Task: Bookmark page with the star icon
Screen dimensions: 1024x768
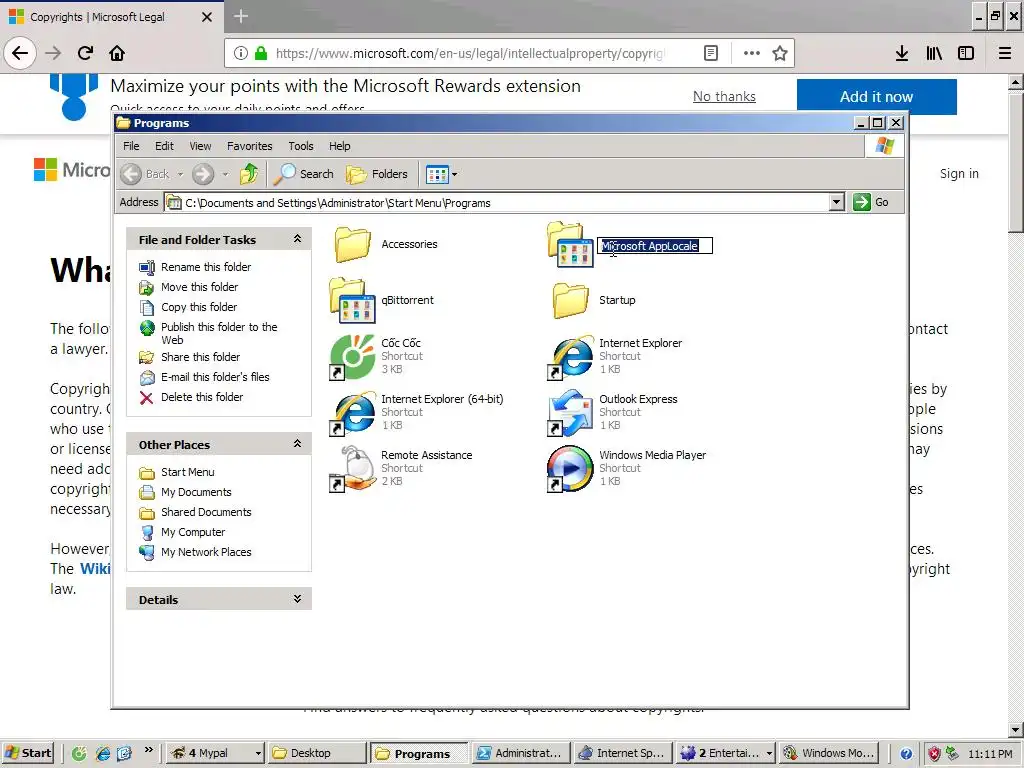Action: pyautogui.click(x=780, y=53)
